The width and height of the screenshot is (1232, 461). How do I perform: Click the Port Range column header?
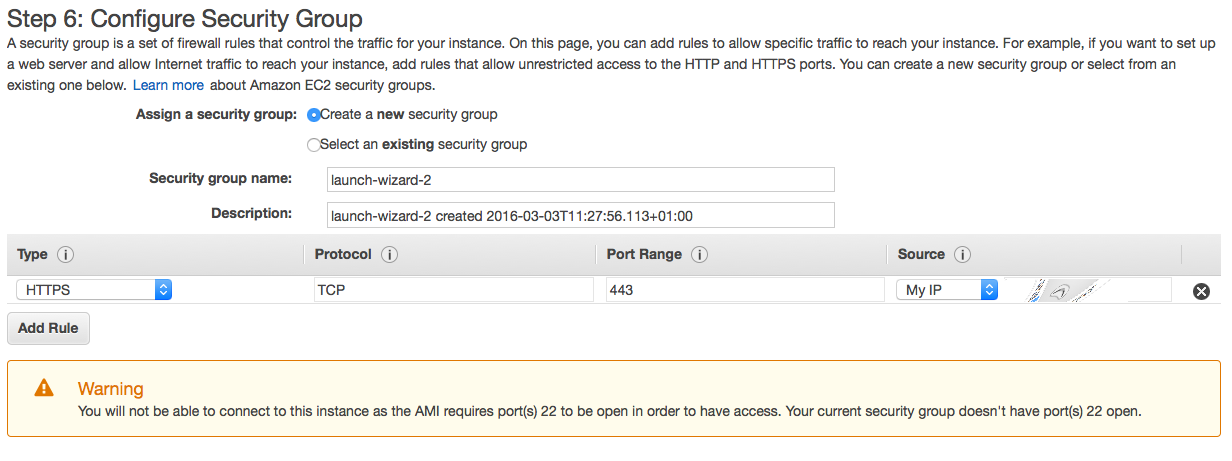pyautogui.click(x=644, y=255)
